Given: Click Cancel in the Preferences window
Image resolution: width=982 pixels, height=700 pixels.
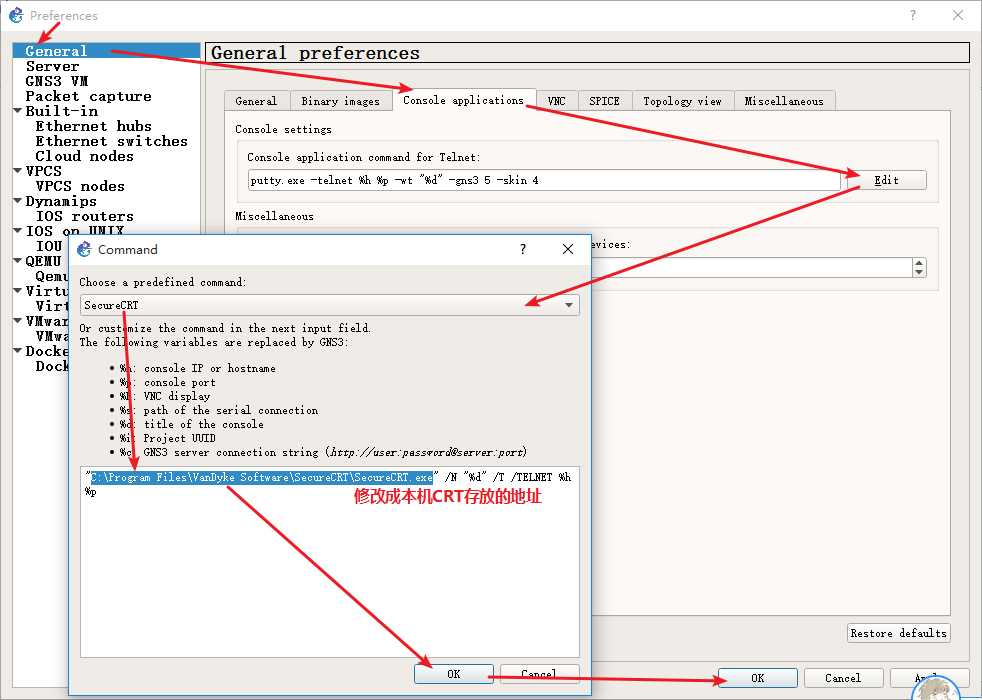Looking at the screenshot, I should tap(843, 677).
